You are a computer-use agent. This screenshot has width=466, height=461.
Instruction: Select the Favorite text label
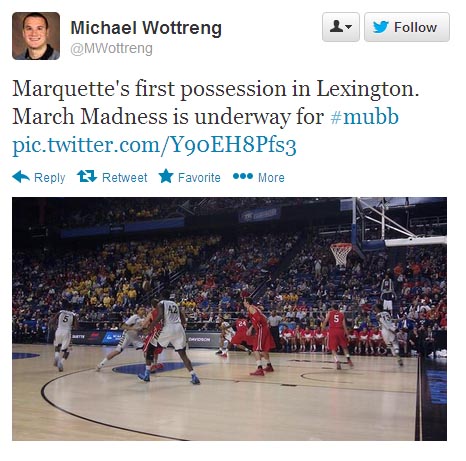pyautogui.click(x=199, y=177)
